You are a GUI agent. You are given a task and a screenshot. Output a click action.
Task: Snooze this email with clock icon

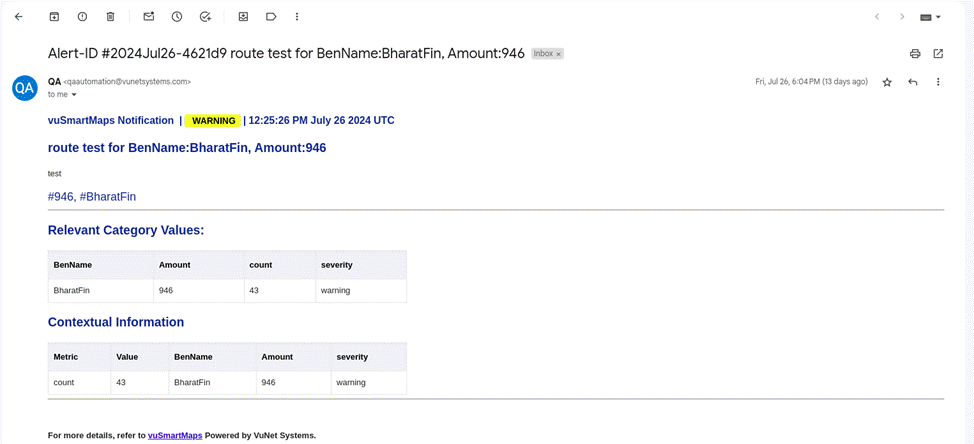coord(177,17)
